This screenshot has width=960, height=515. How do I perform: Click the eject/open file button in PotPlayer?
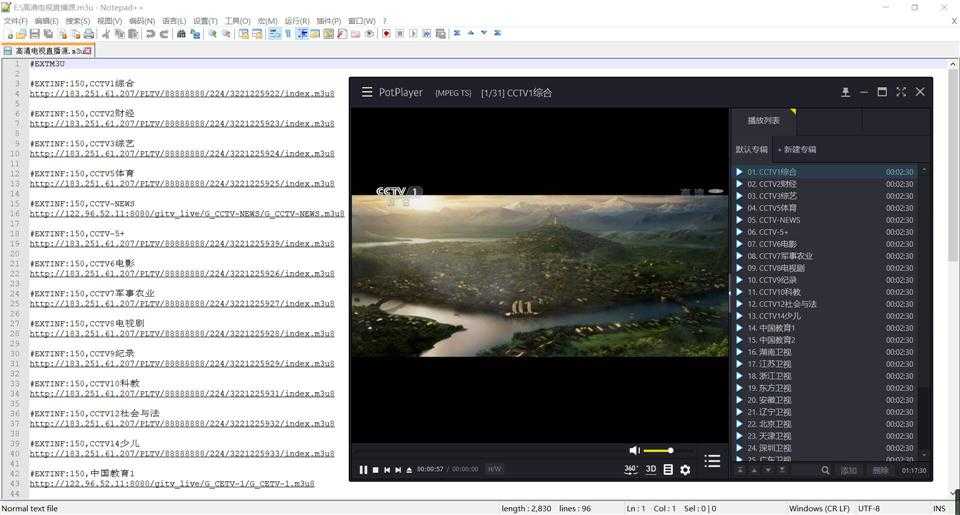pyautogui.click(x=409, y=470)
